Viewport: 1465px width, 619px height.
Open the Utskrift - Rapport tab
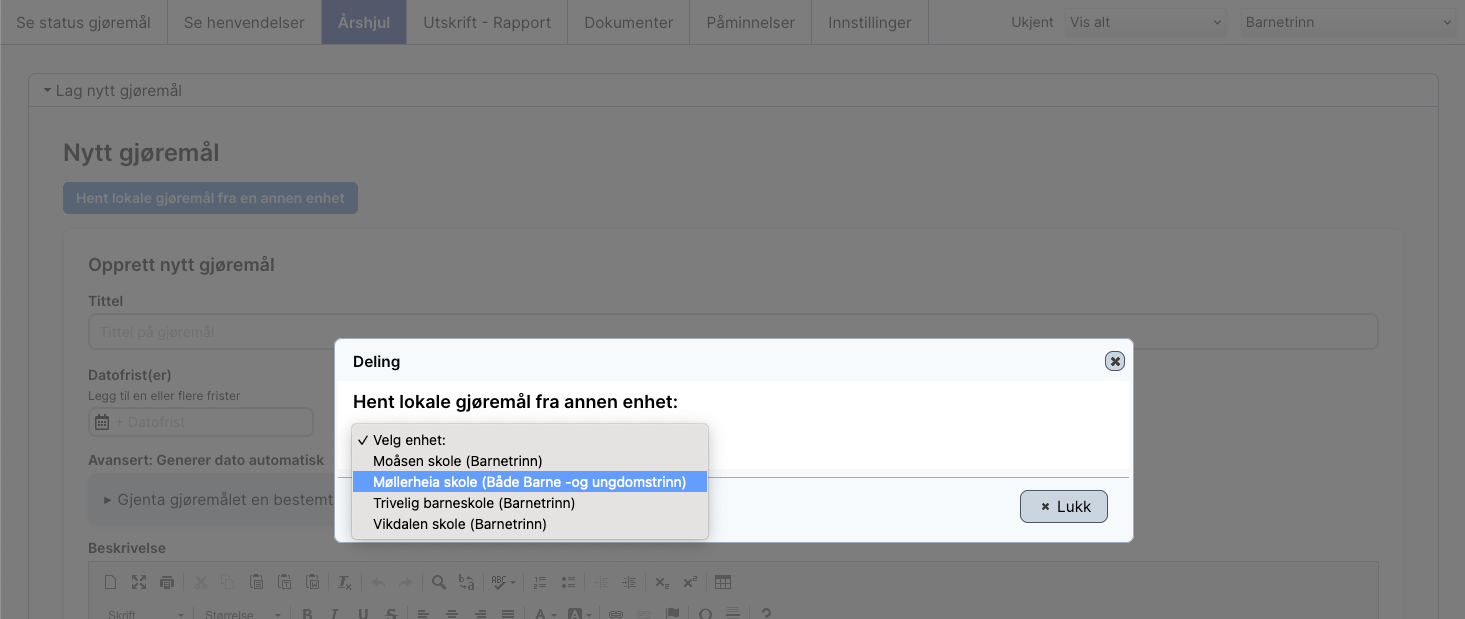pos(487,22)
